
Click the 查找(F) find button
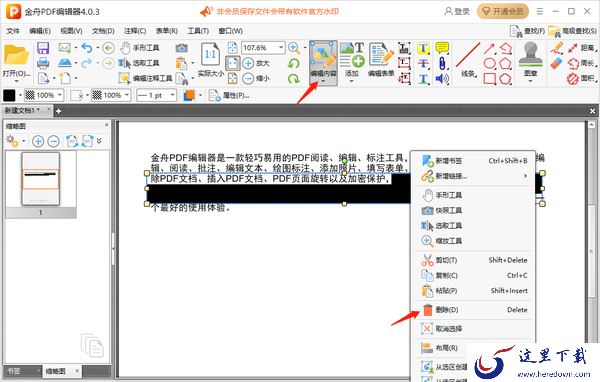click(x=527, y=31)
